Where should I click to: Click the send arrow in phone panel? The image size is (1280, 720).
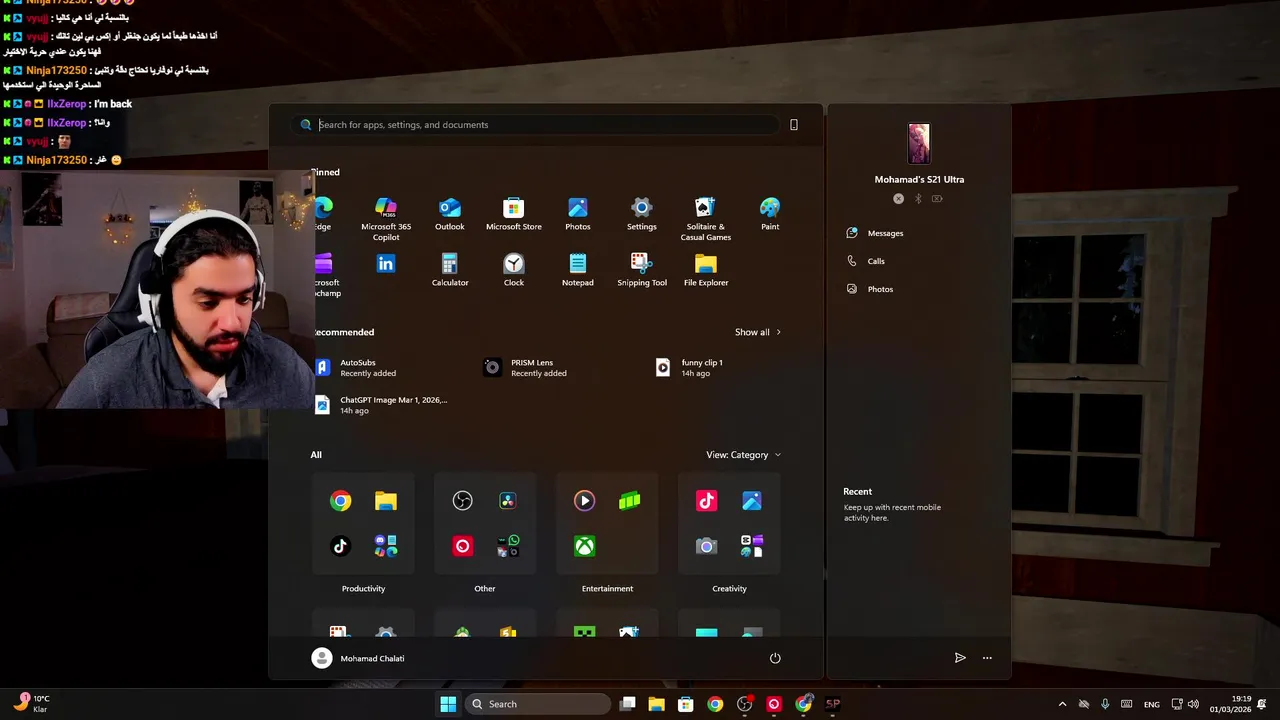pyautogui.click(x=960, y=658)
